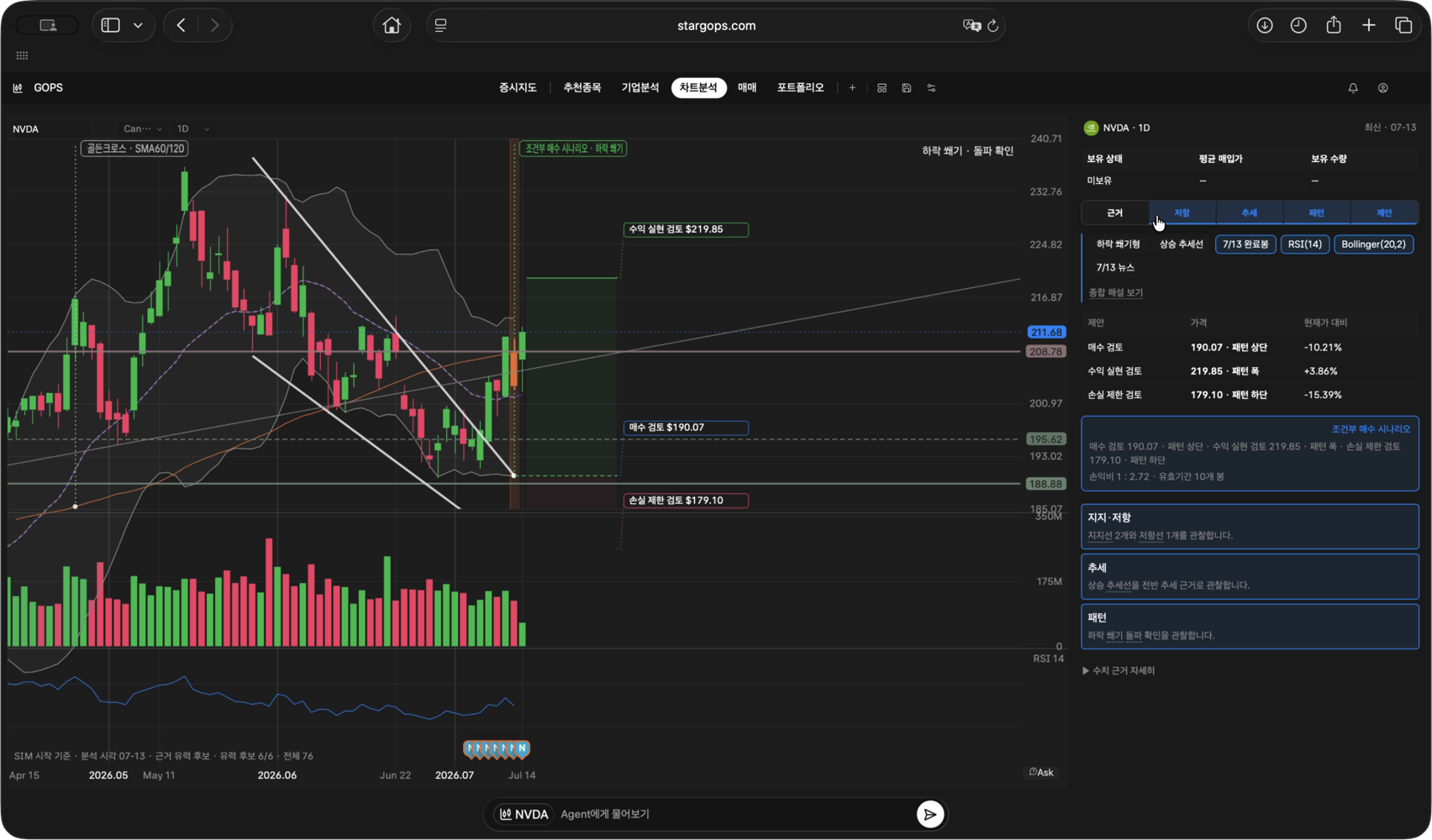
Task: Send the agent message
Action: point(930,814)
